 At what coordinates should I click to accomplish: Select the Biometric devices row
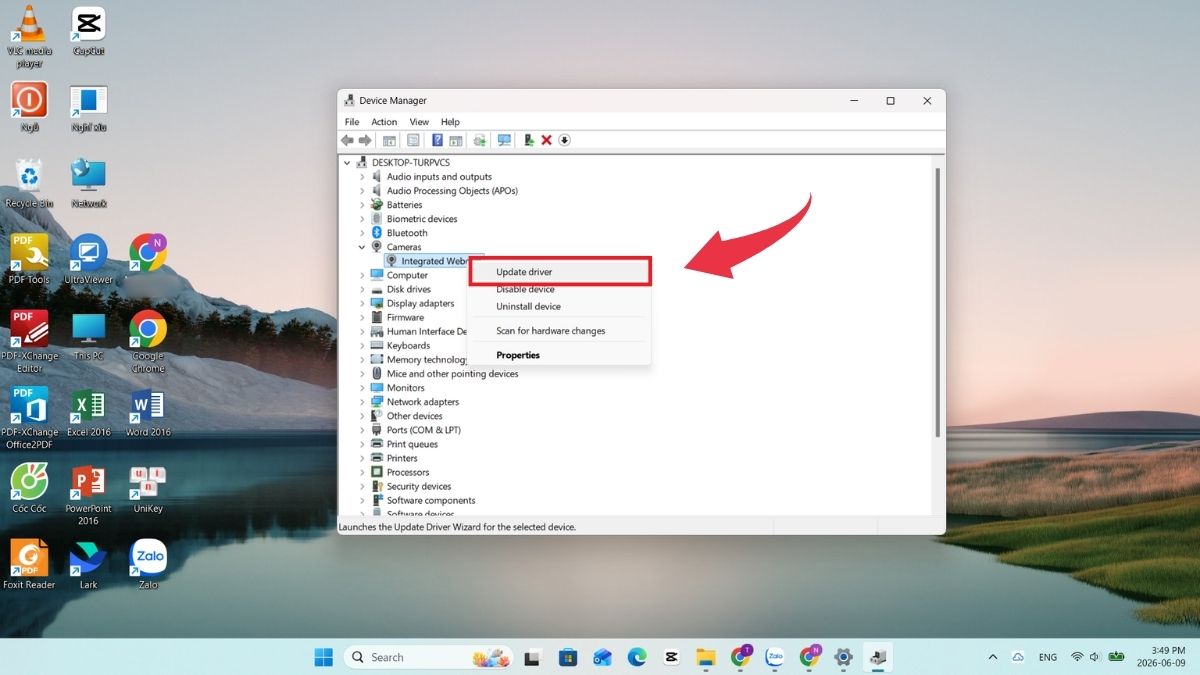coord(414,219)
